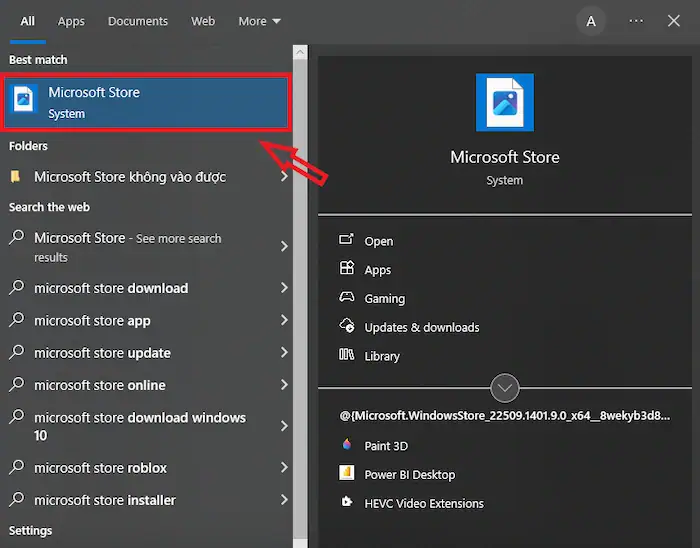Screen dimensions: 700x548
Task: Click the Microsoft.WindowsStore_22509 package entry
Action: pyautogui.click(x=504, y=416)
